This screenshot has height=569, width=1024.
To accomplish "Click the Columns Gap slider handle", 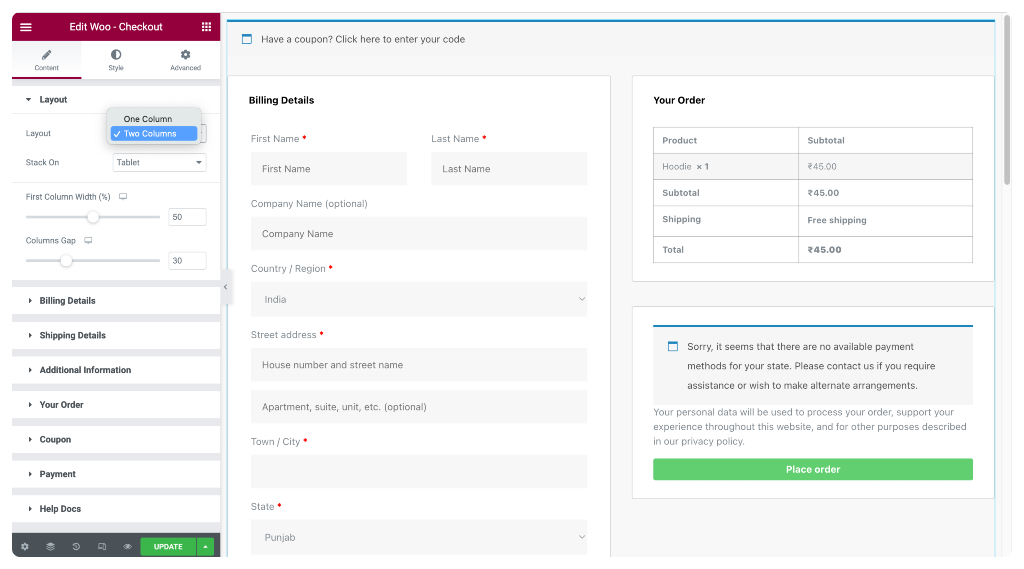I will pos(66,261).
